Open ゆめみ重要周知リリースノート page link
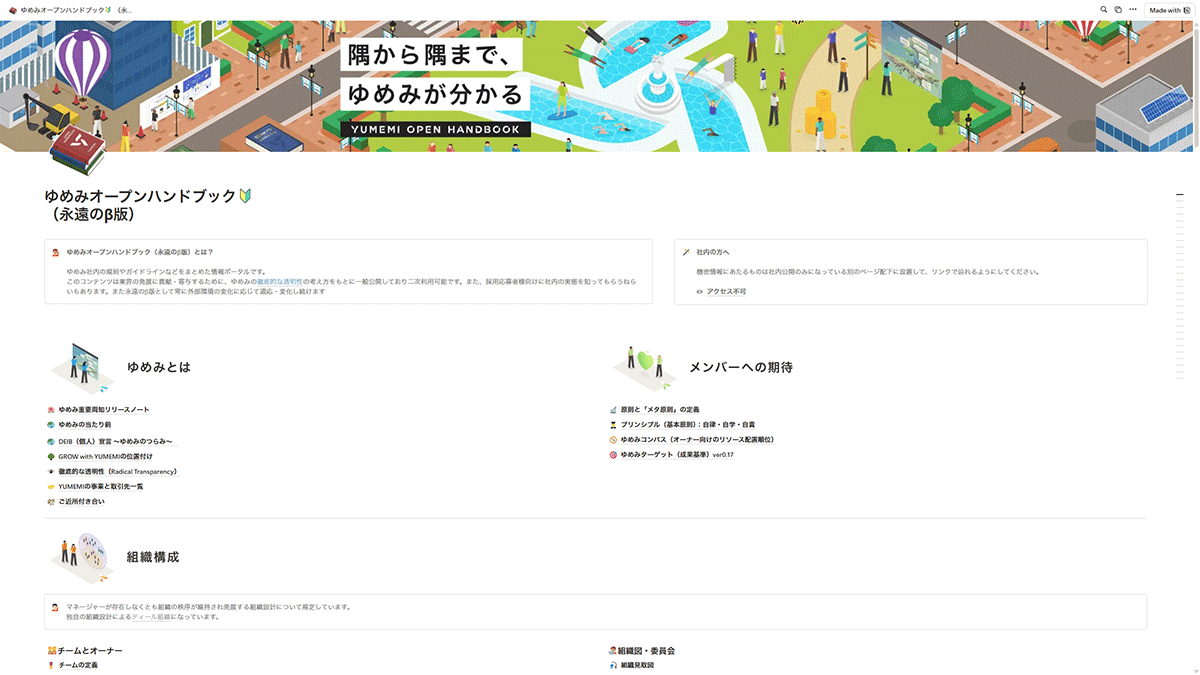Viewport: 1200px width, 675px height. pos(104,410)
